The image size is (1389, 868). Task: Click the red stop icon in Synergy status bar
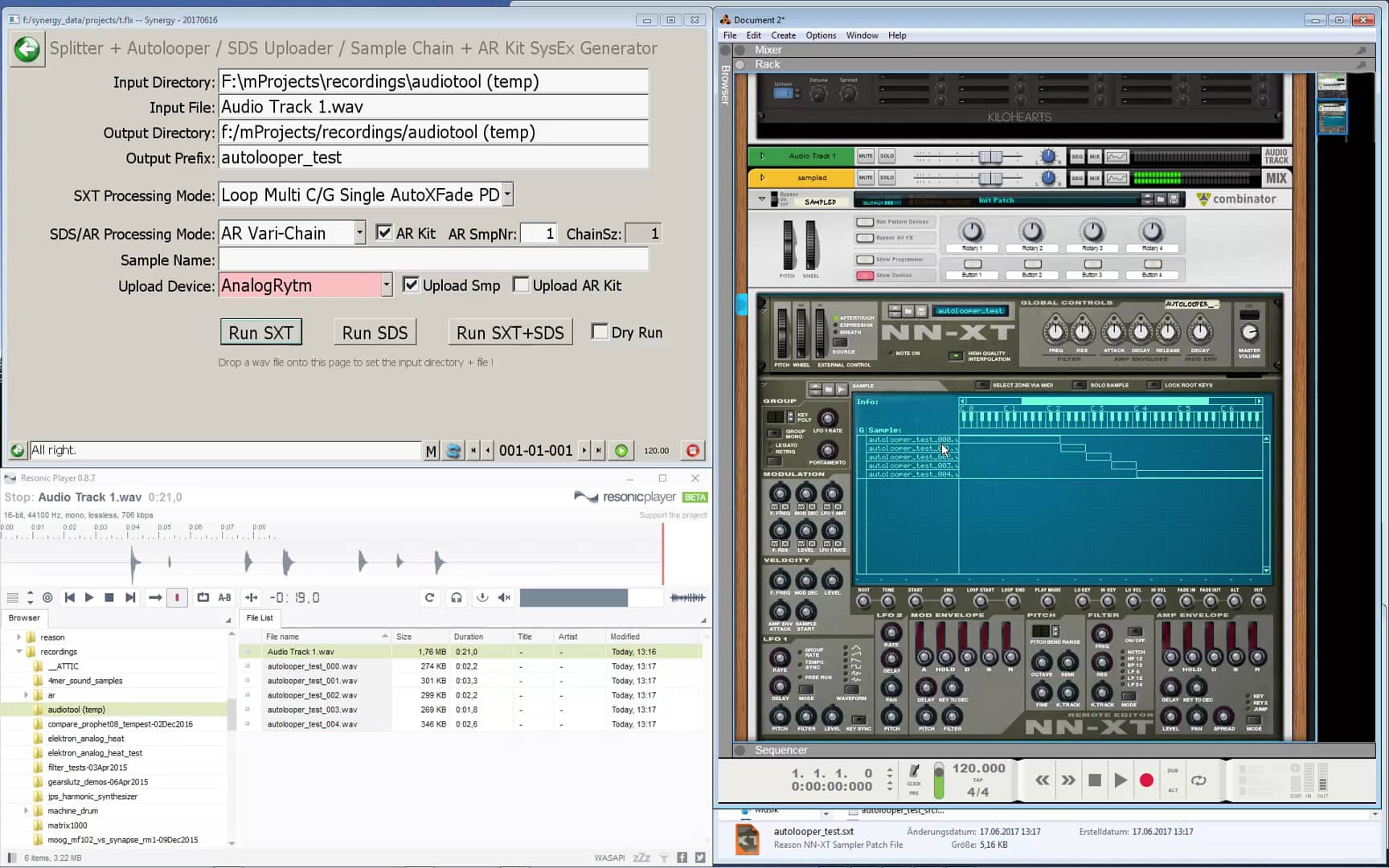click(693, 451)
